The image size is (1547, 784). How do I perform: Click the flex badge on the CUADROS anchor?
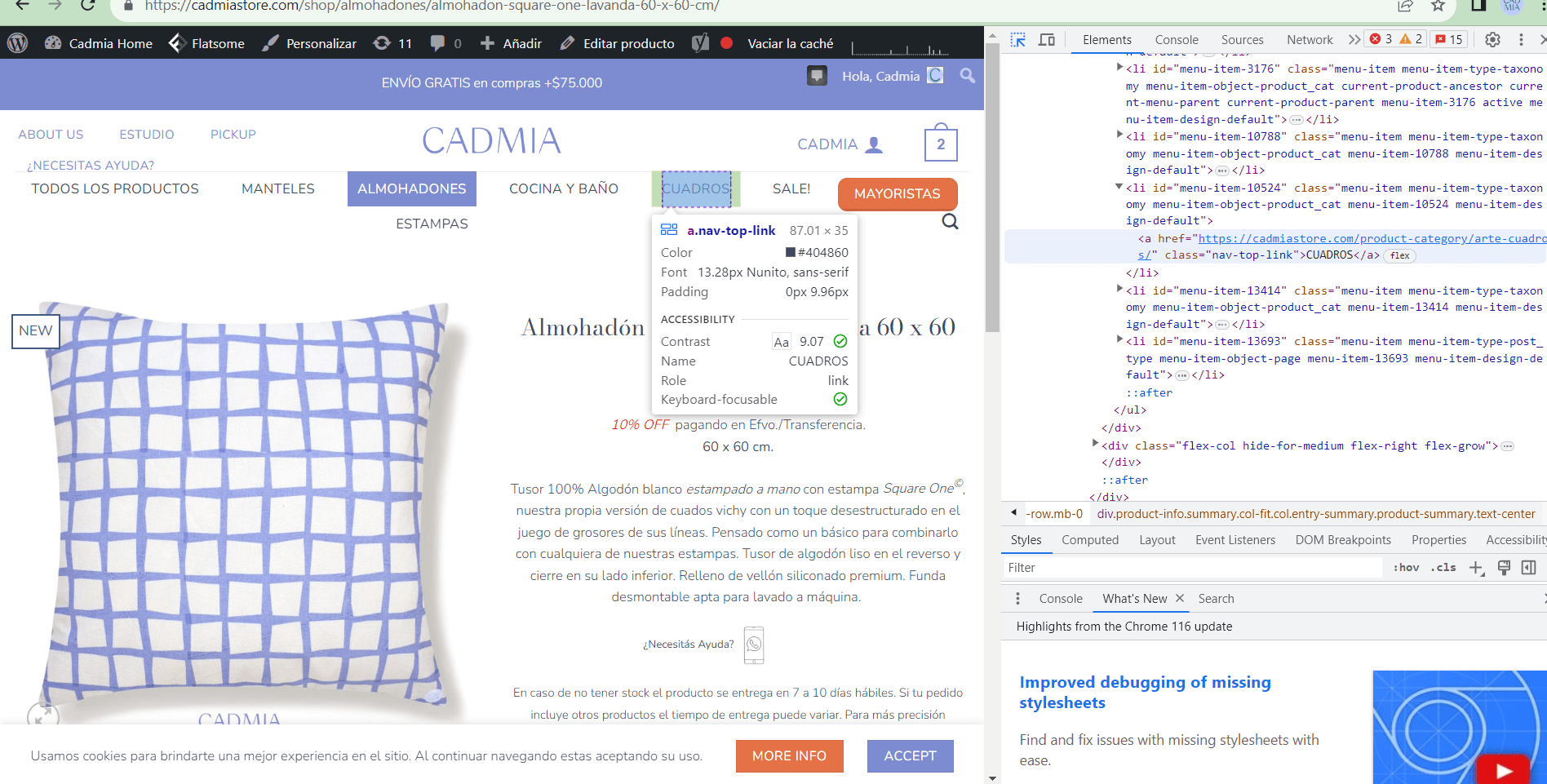click(1400, 255)
